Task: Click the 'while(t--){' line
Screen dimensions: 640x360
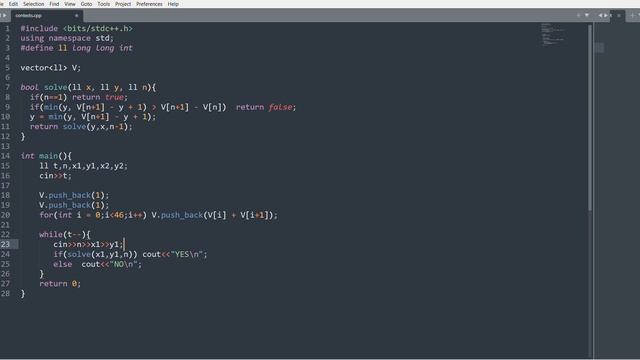Action: [65, 234]
